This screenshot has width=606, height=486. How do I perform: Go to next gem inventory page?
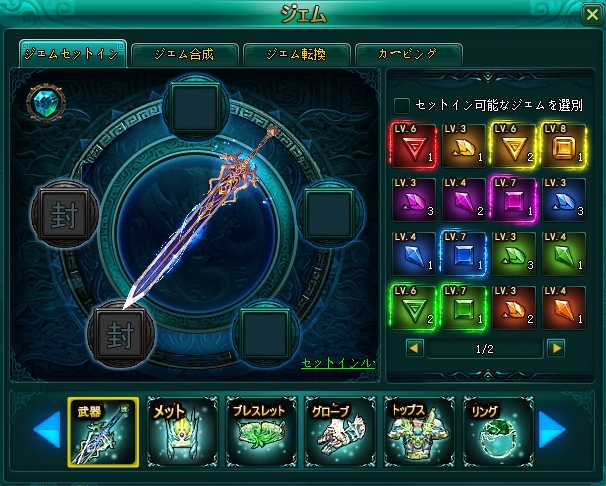pyautogui.click(x=556, y=348)
